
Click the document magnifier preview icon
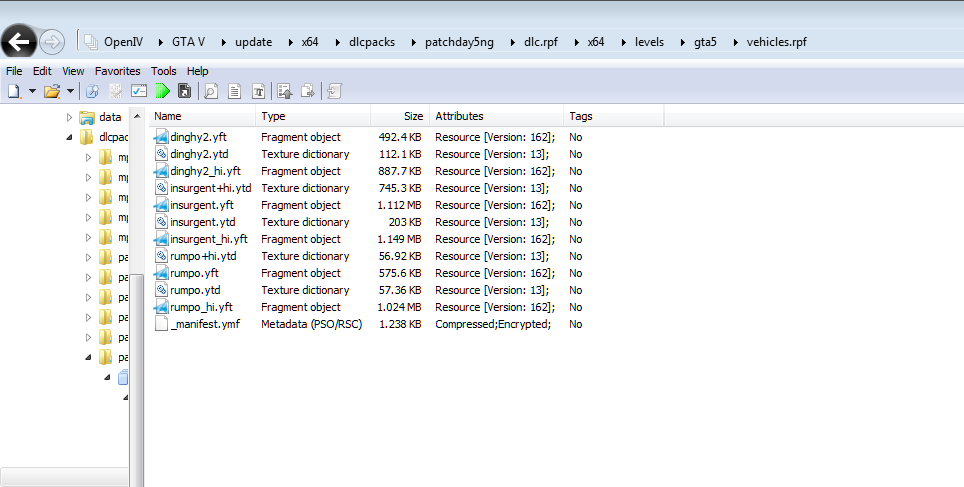[x=211, y=92]
